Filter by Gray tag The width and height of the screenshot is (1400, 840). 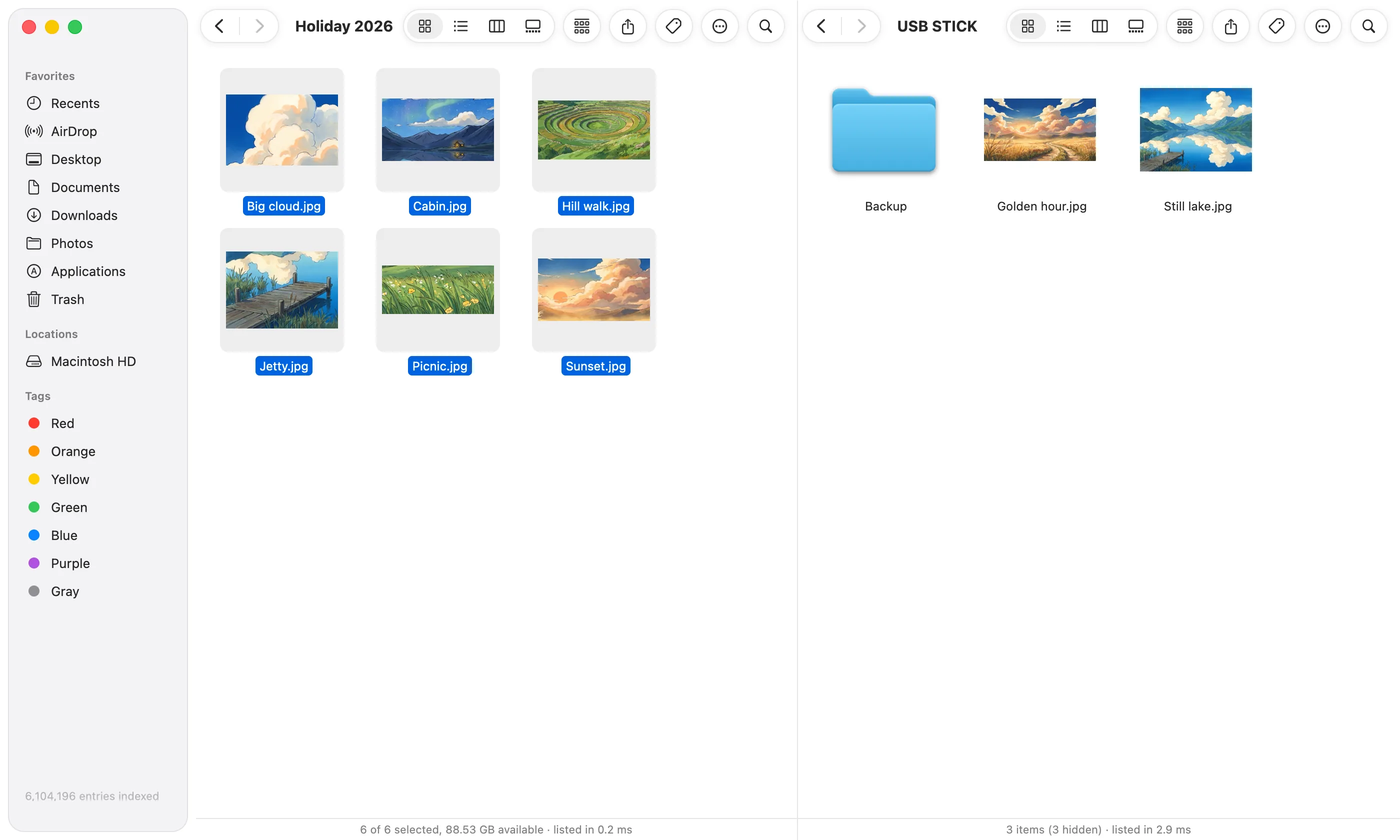click(97, 591)
